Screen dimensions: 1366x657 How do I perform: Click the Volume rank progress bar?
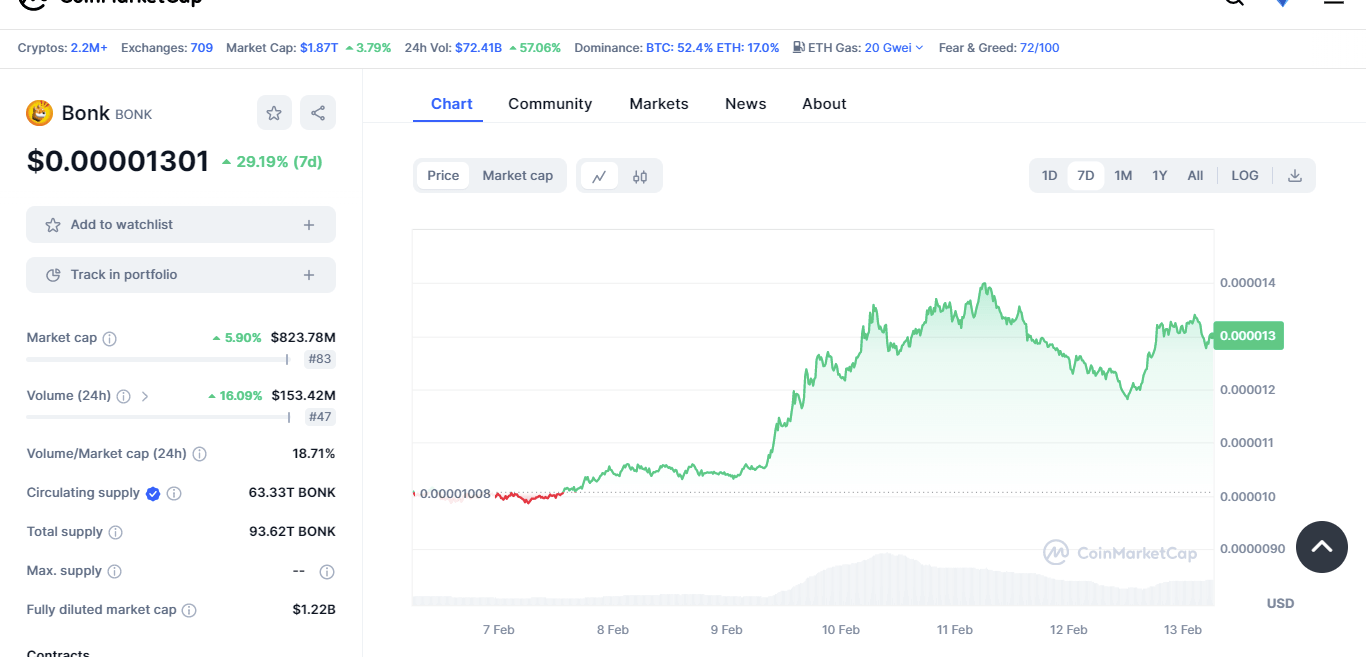click(x=158, y=417)
